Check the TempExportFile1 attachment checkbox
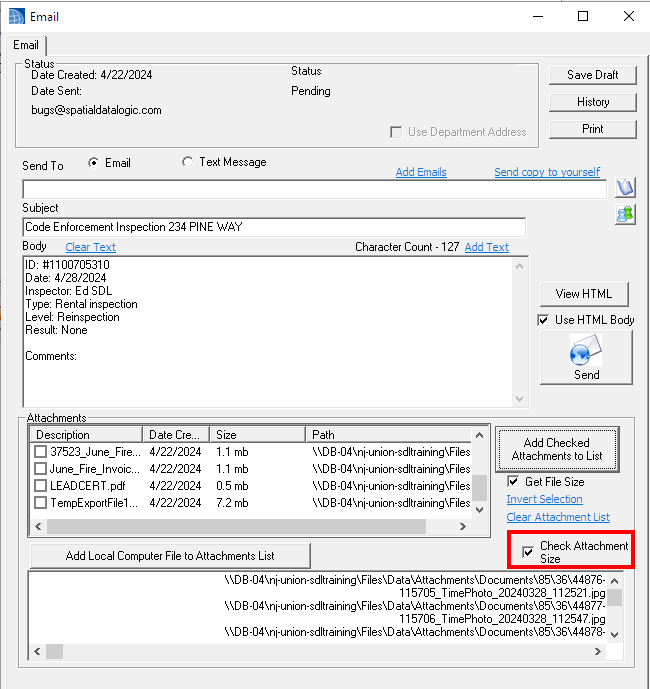650x689 pixels. coord(40,503)
